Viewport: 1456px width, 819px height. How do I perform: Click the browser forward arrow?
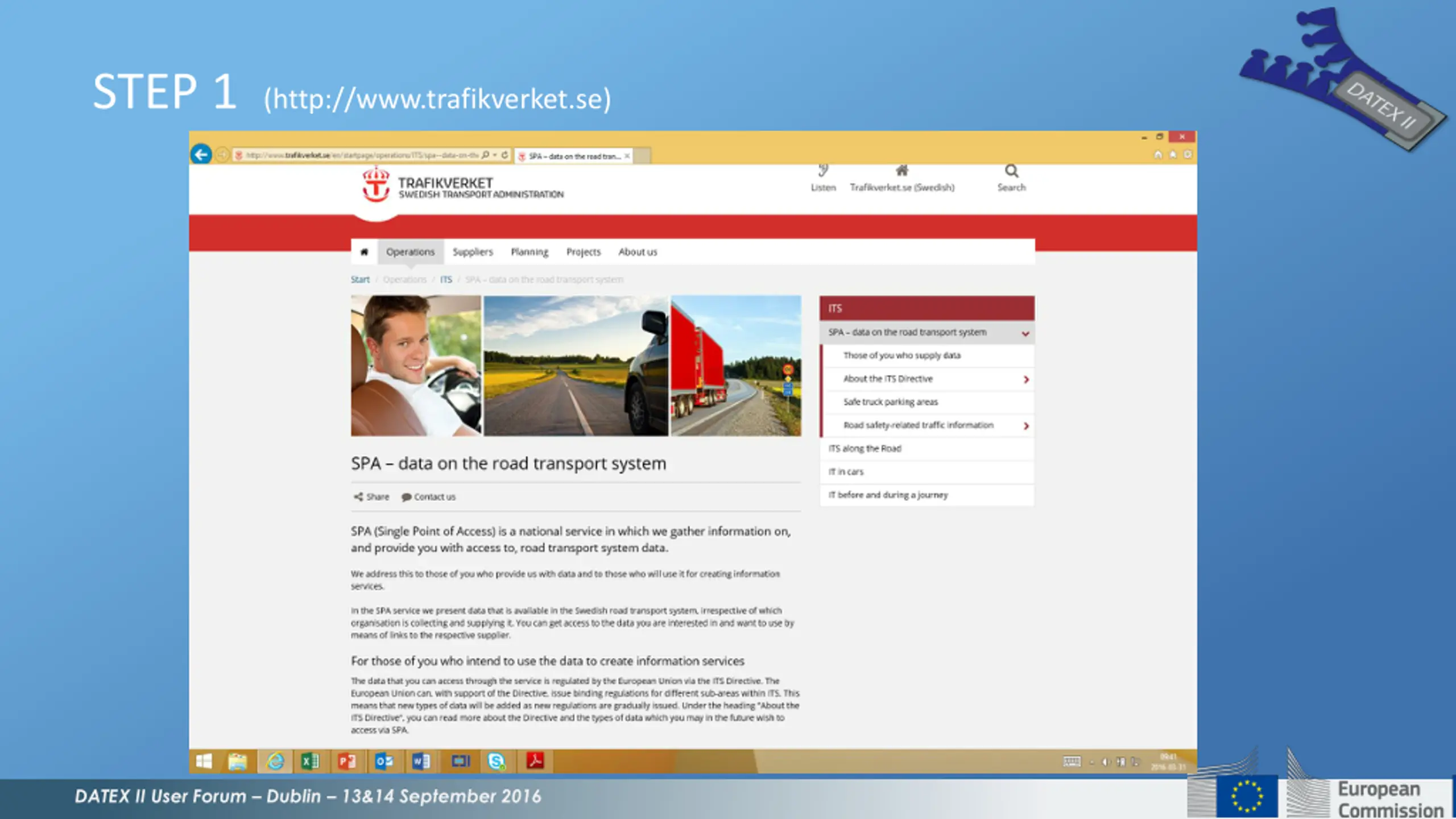[x=222, y=155]
